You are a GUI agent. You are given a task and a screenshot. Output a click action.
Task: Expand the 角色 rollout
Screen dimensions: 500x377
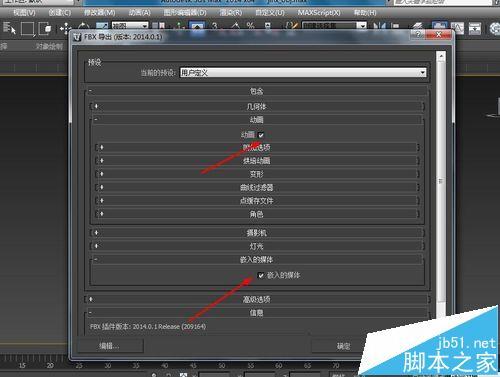click(257, 214)
